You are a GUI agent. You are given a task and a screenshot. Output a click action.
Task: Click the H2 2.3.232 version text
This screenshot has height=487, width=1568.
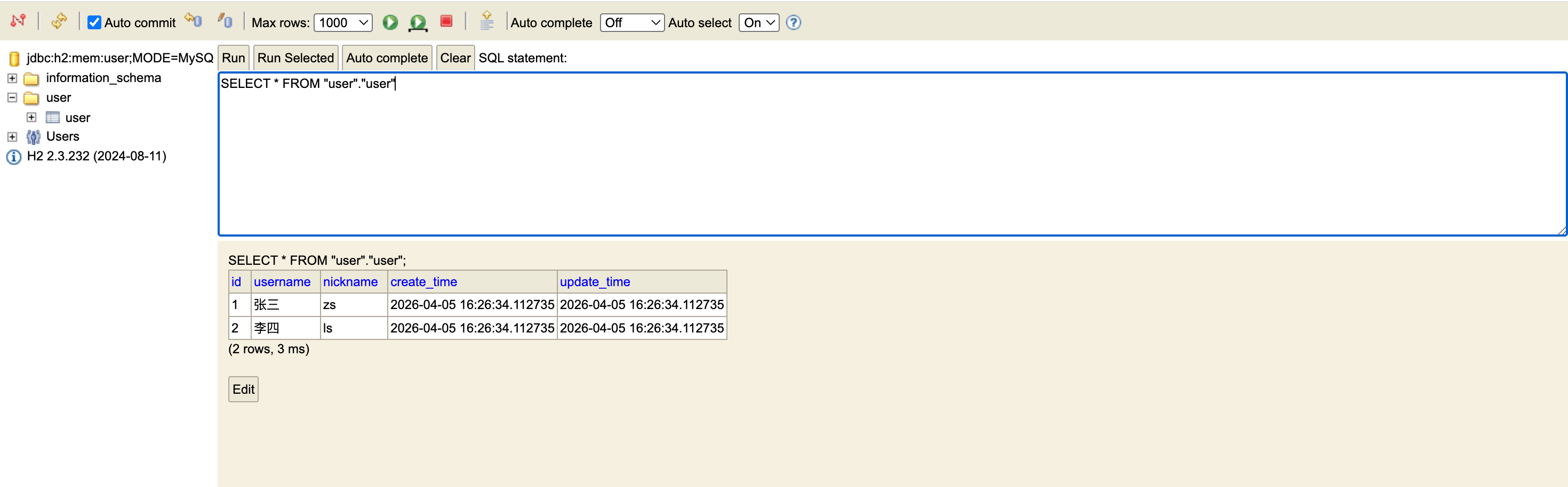97,156
